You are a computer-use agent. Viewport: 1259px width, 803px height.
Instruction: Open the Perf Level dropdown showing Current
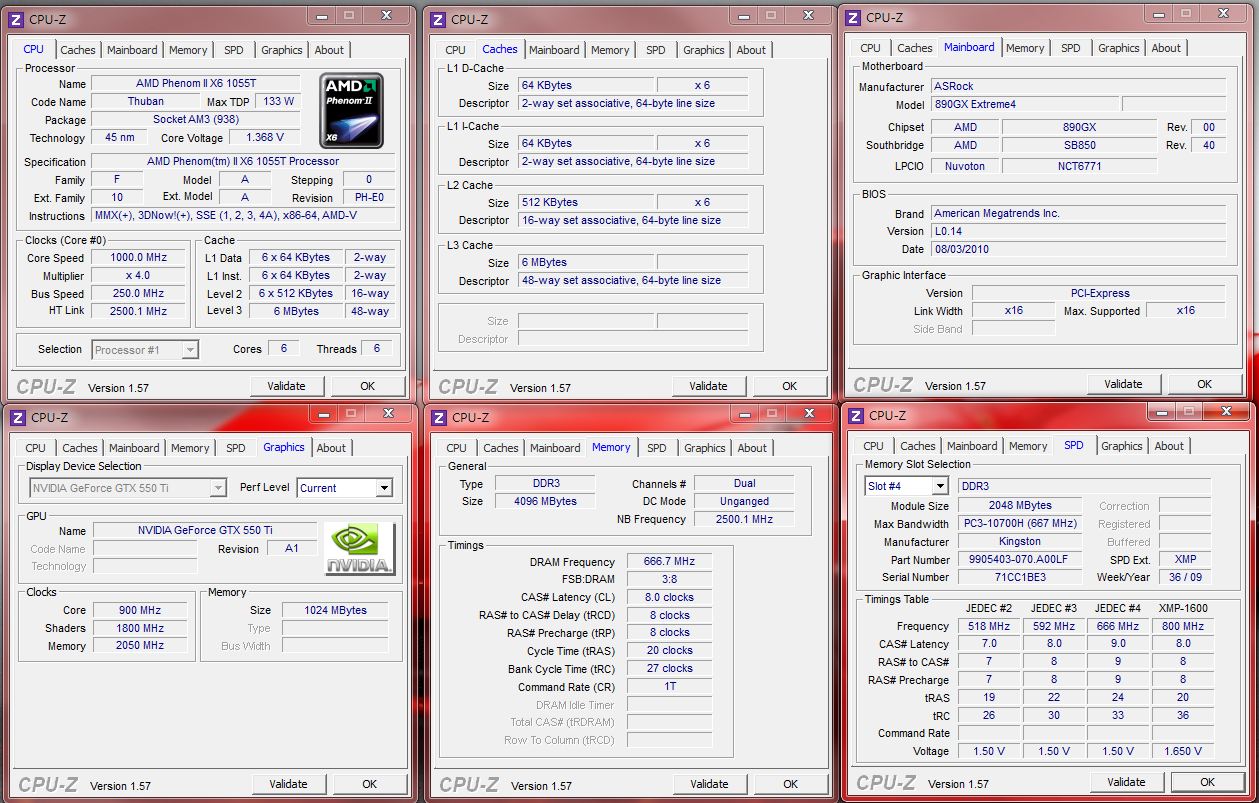[x=345, y=488]
